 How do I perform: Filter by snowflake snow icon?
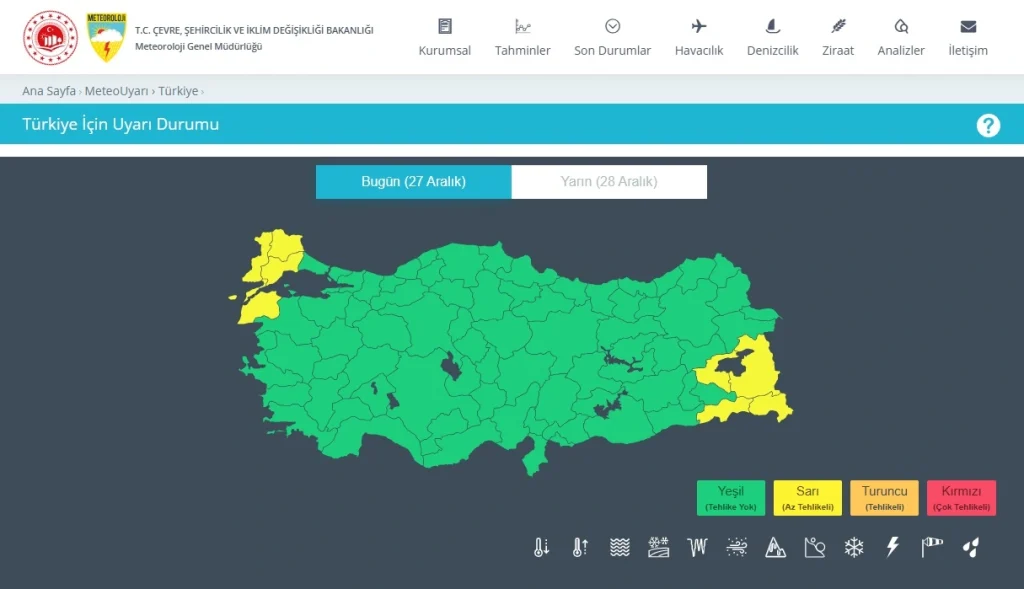(x=854, y=547)
